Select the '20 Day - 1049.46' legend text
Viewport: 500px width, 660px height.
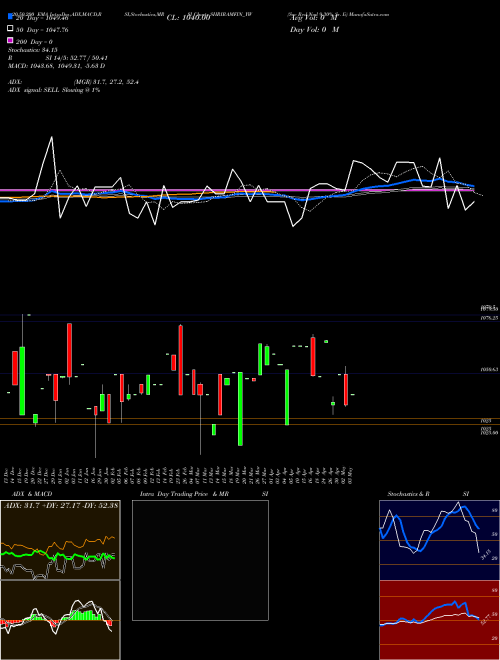click(42, 18)
